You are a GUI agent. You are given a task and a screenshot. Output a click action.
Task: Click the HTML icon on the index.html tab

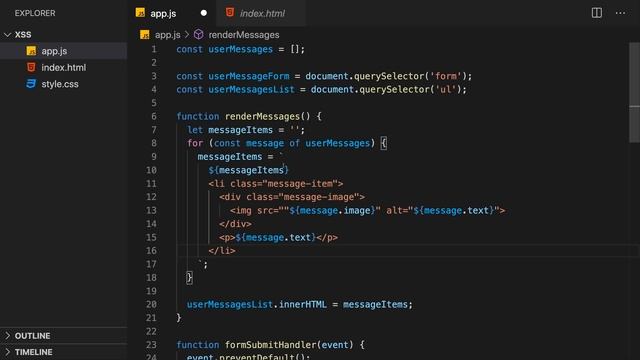(x=230, y=13)
